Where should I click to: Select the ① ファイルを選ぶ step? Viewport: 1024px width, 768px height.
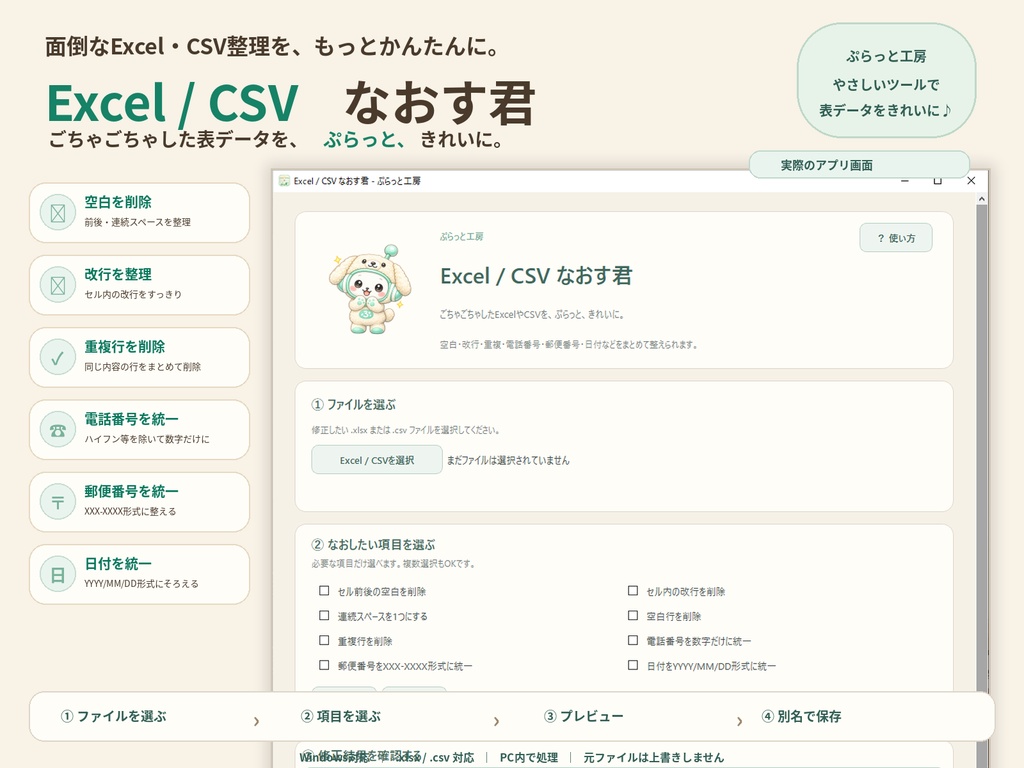(114, 716)
